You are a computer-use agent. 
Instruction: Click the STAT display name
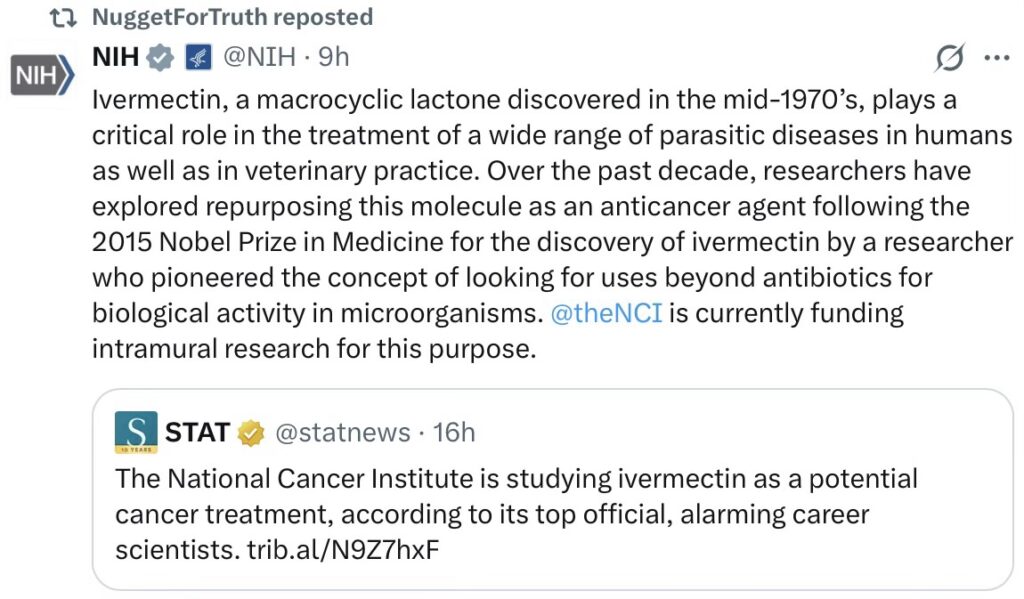click(x=197, y=432)
